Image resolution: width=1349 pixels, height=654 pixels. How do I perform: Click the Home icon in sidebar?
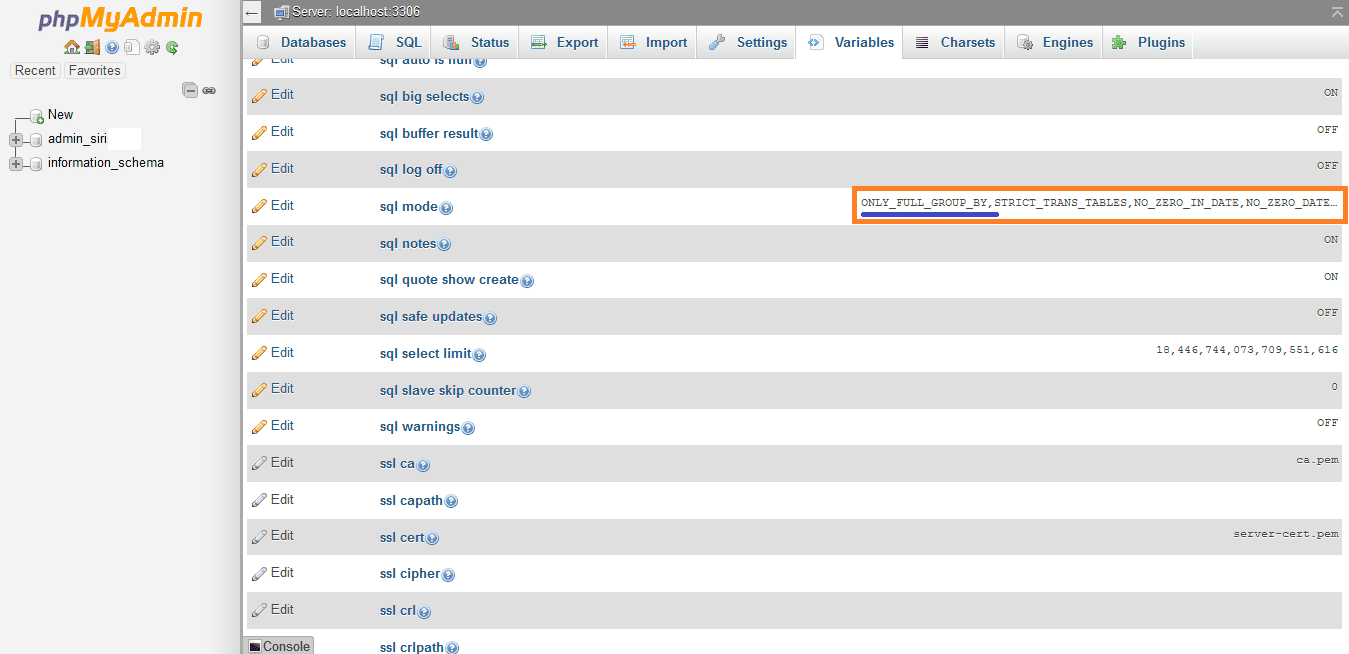(71, 47)
